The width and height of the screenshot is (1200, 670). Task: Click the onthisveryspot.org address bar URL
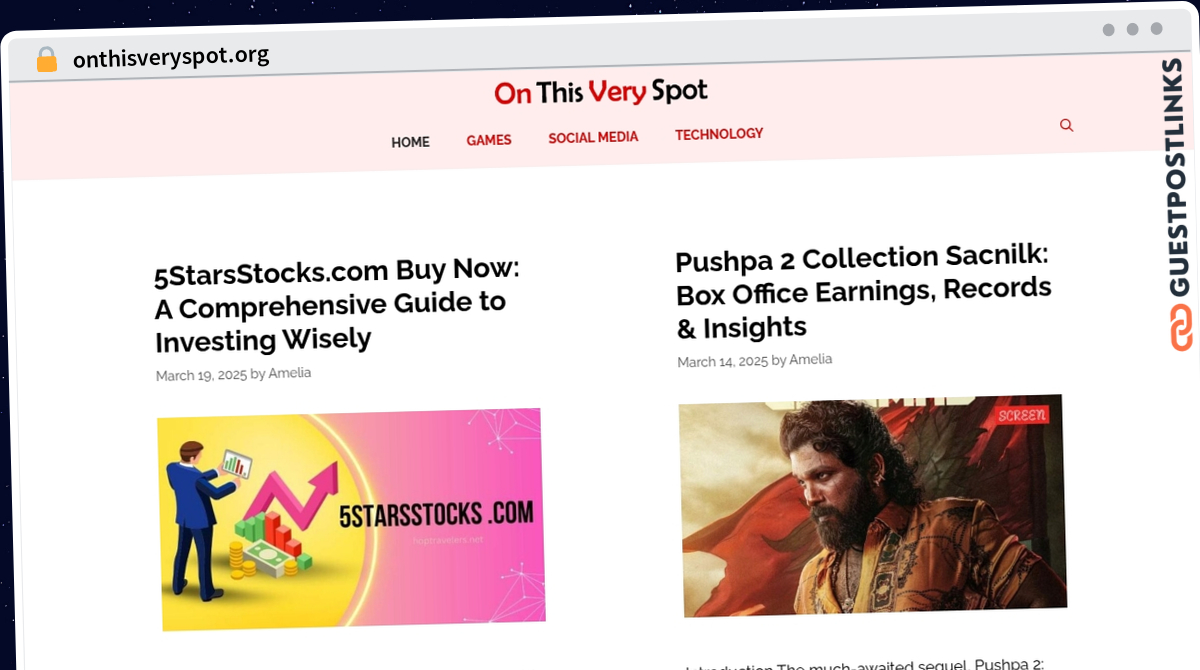(x=171, y=57)
